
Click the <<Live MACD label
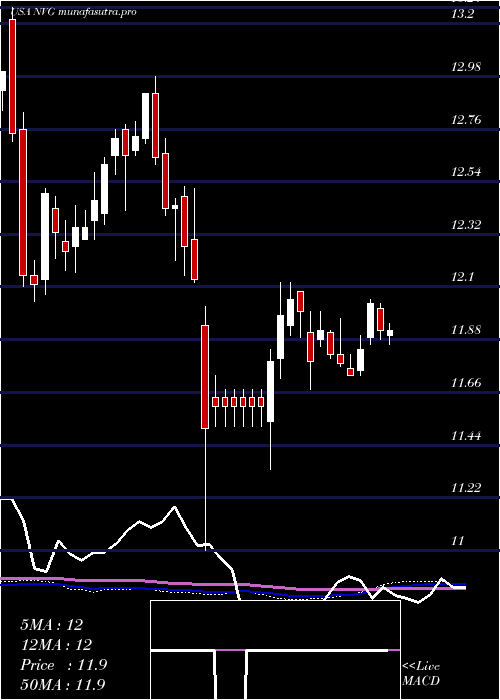(421, 674)
